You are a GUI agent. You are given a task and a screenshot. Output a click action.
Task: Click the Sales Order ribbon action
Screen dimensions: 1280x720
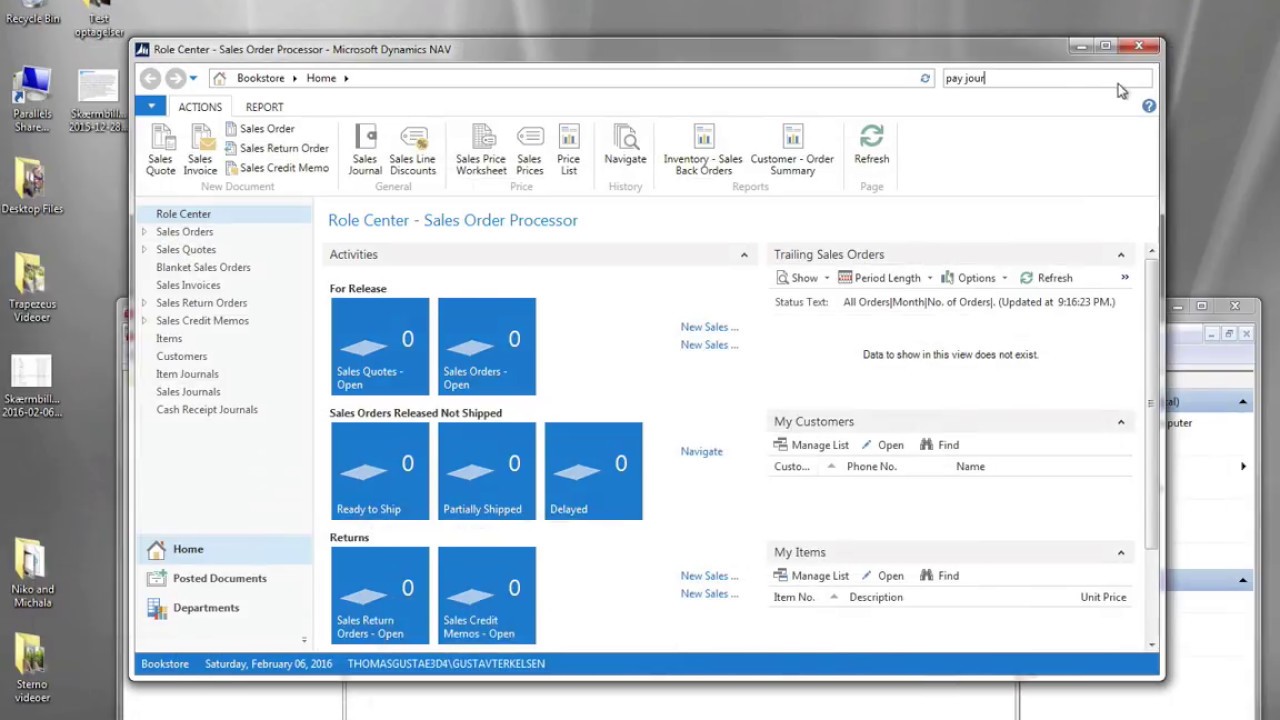[260, 128]
